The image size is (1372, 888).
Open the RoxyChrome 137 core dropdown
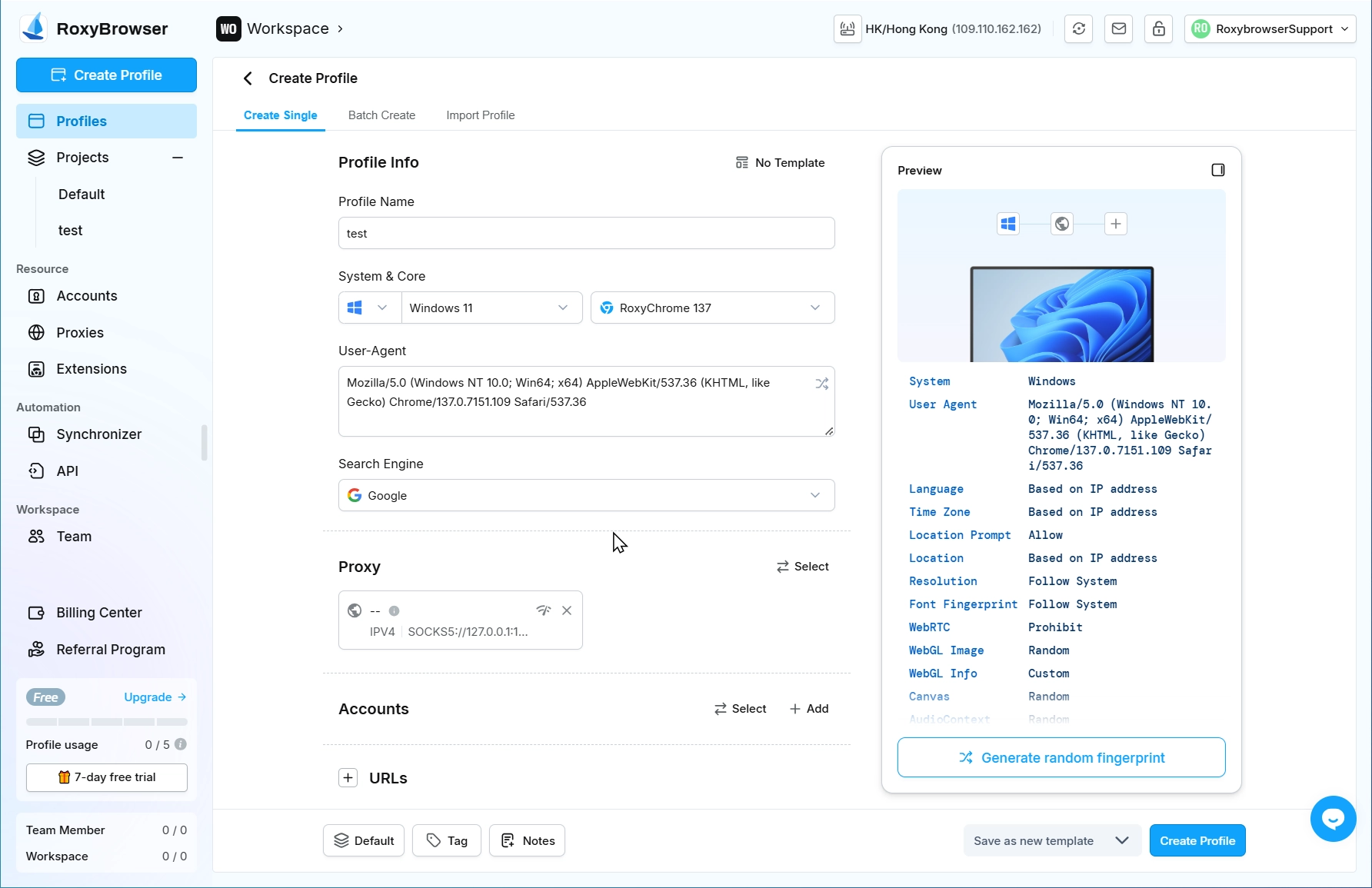pyautogui.click(x=712, y=308)
